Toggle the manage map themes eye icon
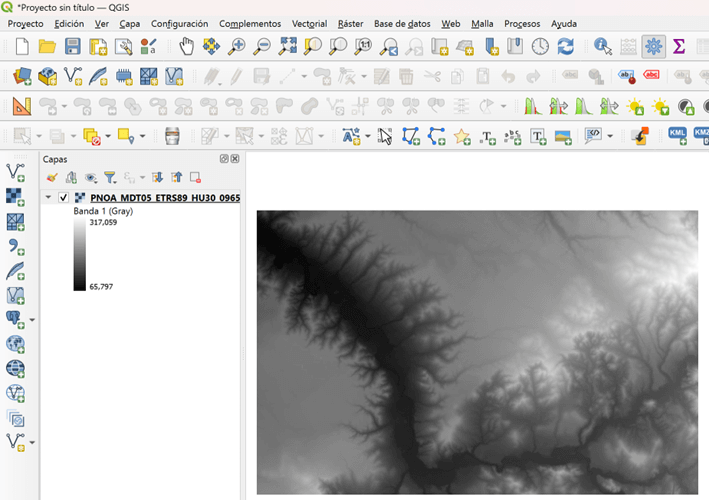The height and width of the screenshot is (500, 709). tap(91, 178)
